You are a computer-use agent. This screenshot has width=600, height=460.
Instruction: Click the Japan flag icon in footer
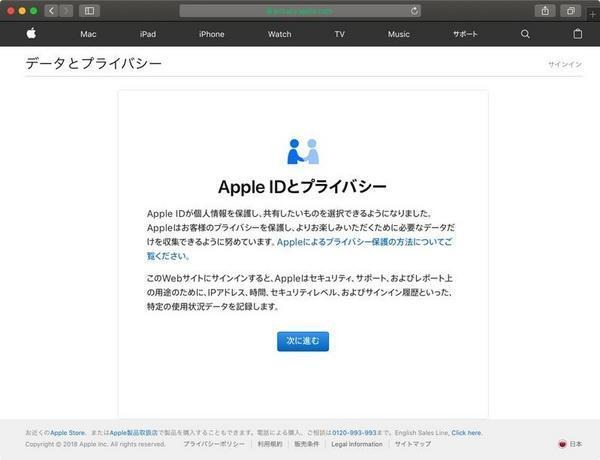[x=562, y=444]
